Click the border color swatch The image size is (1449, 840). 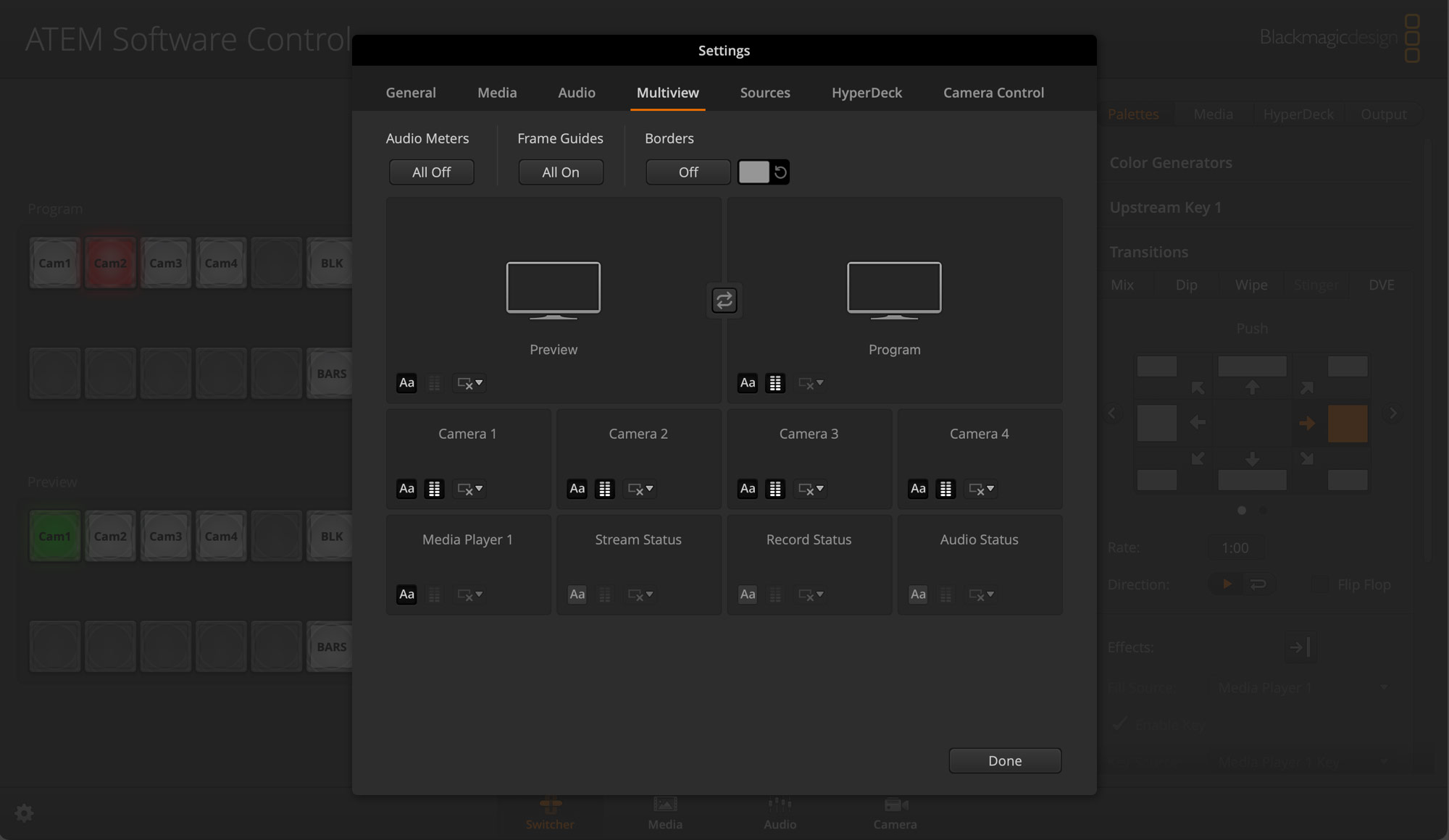click(x=753, y=172)
